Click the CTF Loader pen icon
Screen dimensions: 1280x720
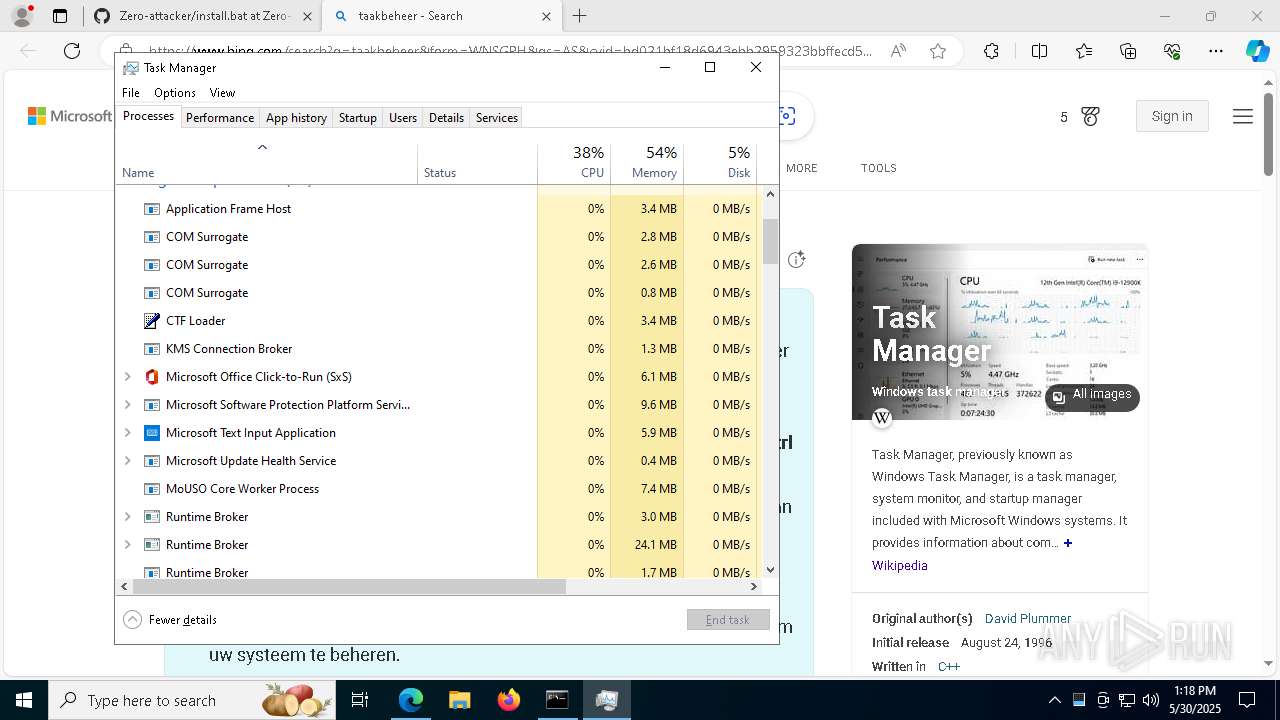click(152, 321)
